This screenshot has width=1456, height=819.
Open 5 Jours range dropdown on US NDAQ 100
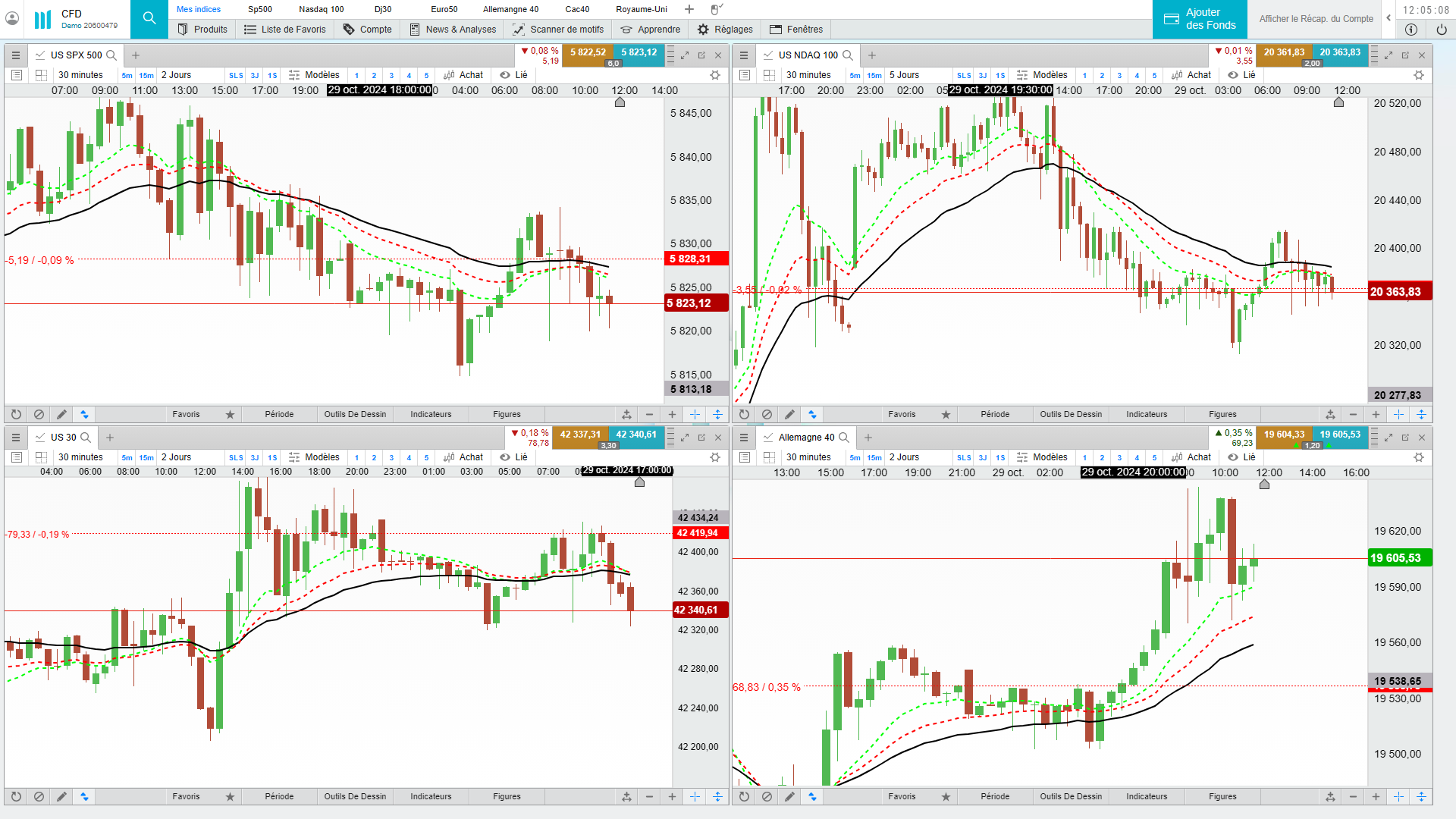click(904, 75)
